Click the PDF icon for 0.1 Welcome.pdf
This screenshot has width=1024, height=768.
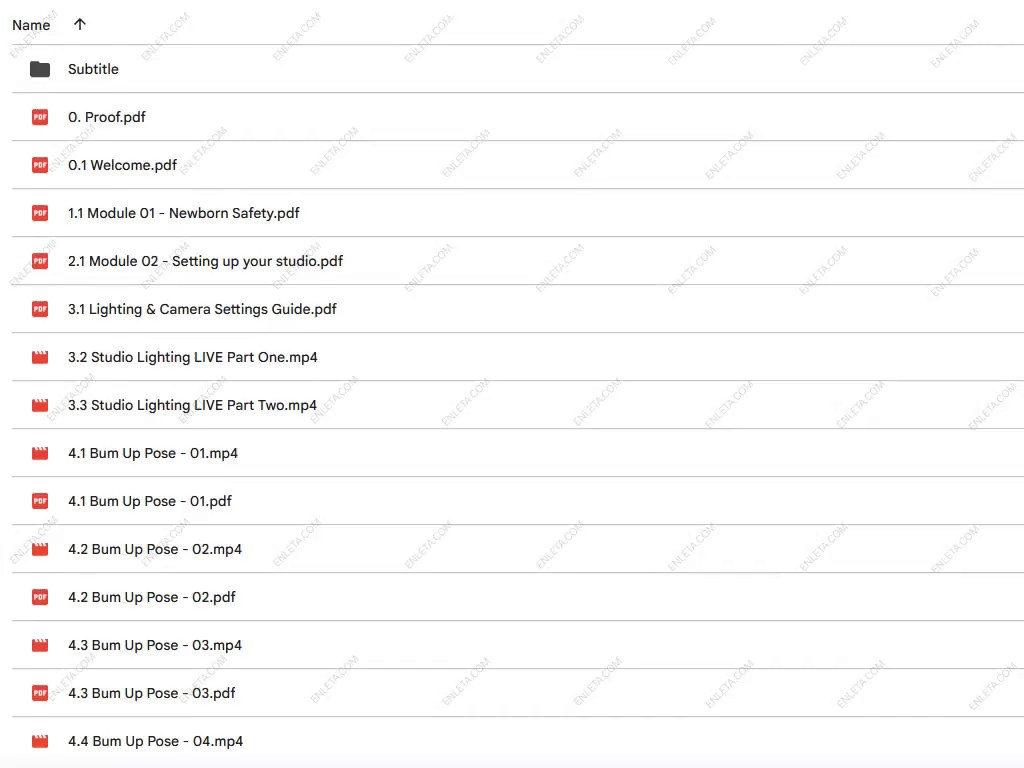40,165
